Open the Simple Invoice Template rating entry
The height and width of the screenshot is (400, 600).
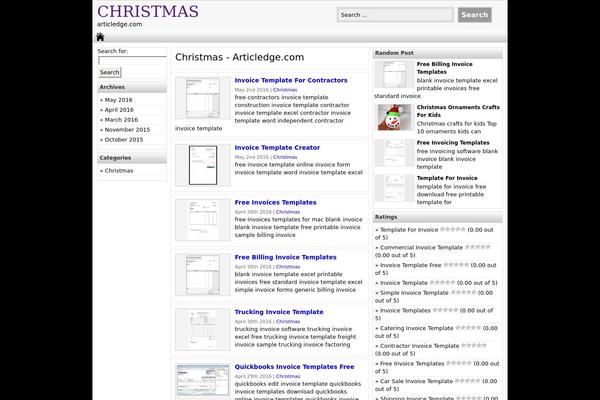click(x=414, y=293)
